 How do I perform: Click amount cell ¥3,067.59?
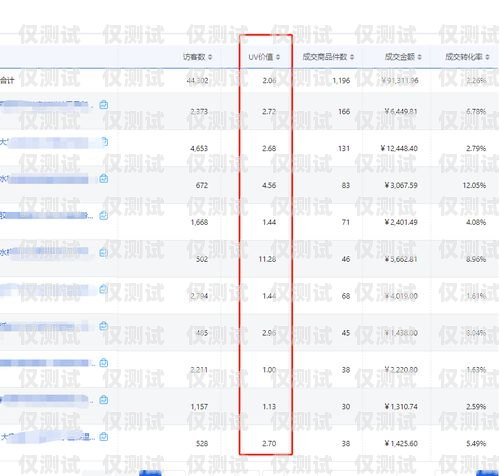pyautogui.click(x=401, y=185)
